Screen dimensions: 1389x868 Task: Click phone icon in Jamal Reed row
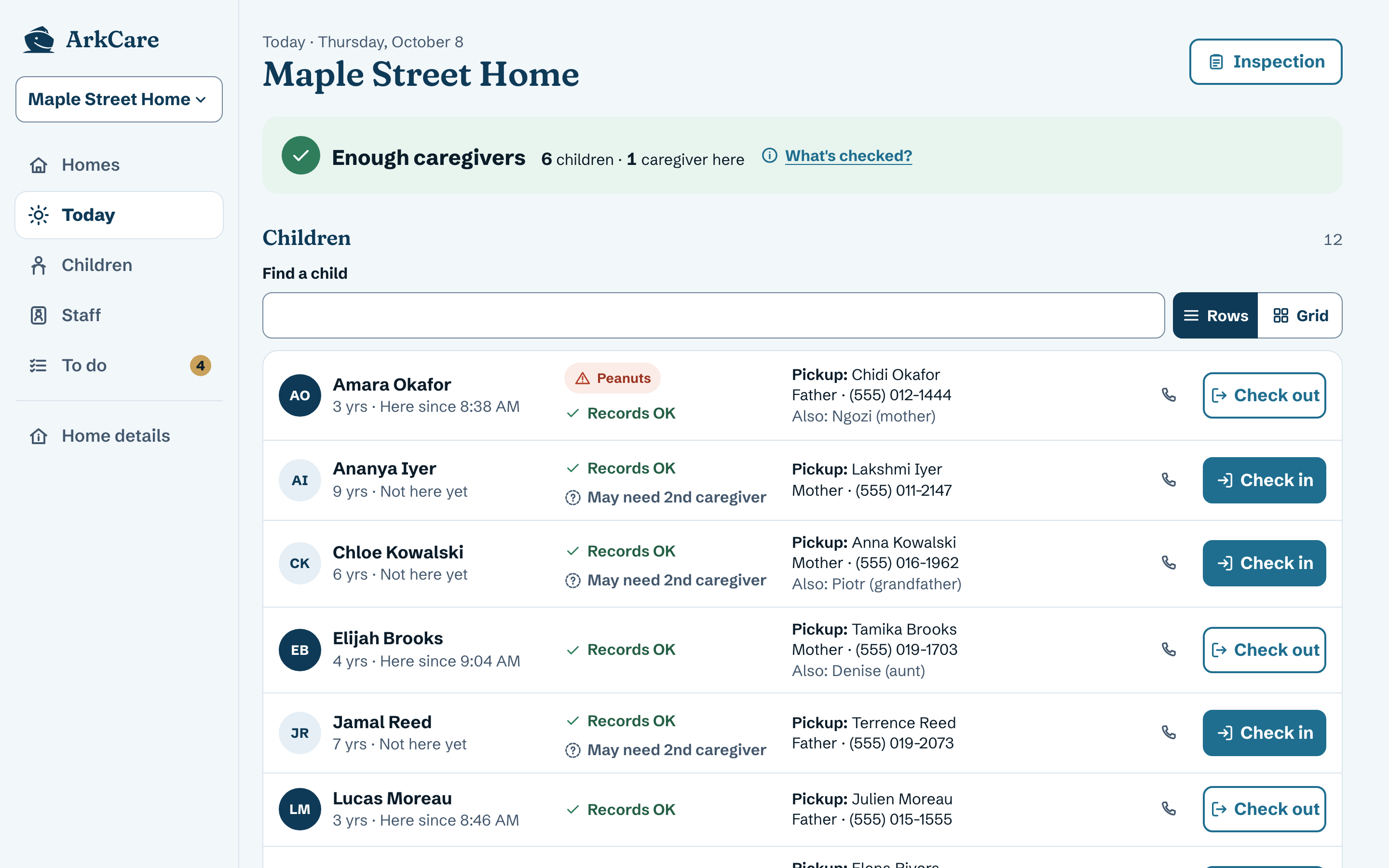tap(1169, 732)
